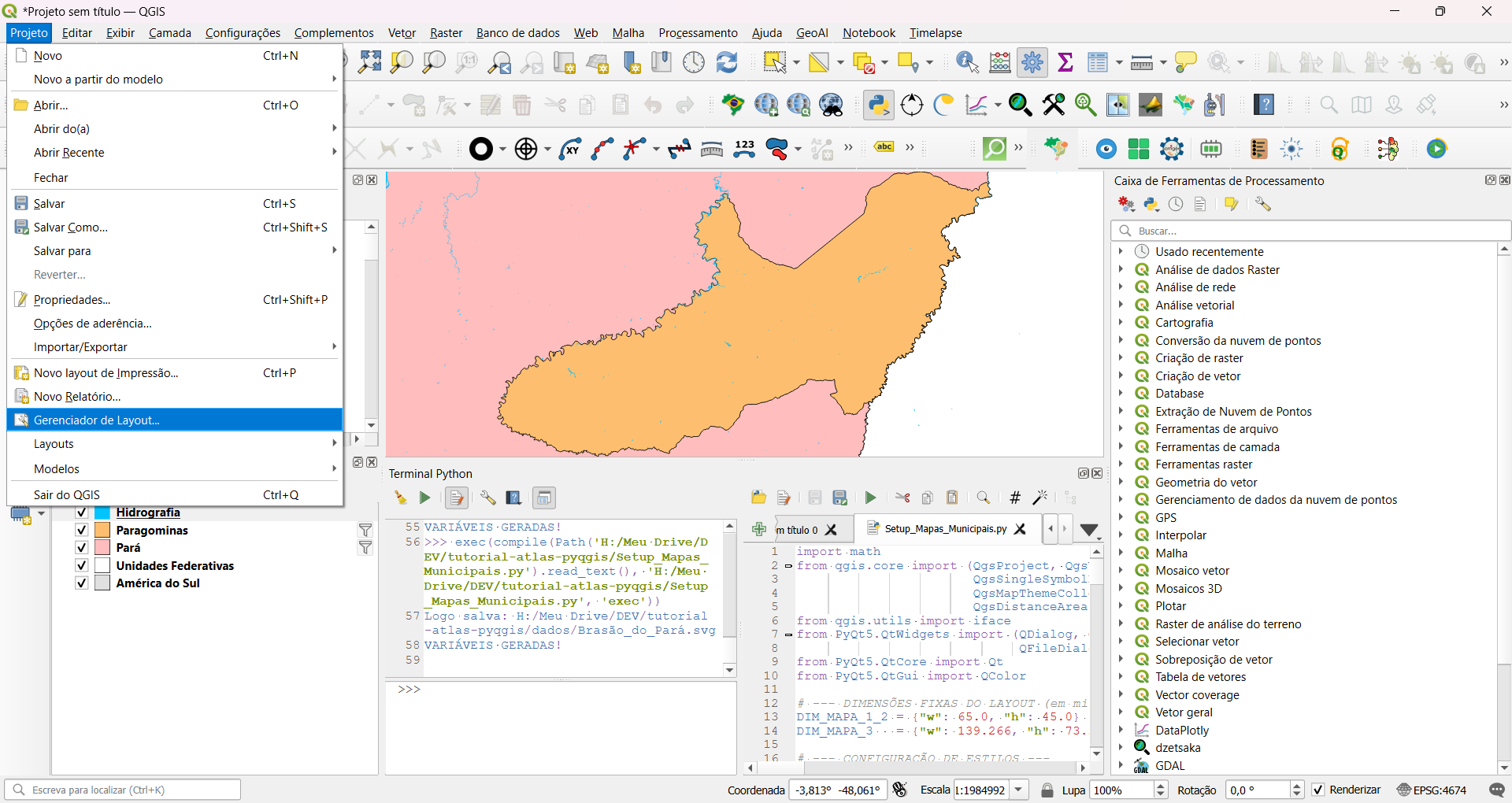The width and height of the screenshot is (1512, 803).
Task: Uncheck the Renderizar checkbox
Action: click(1318, 790)
